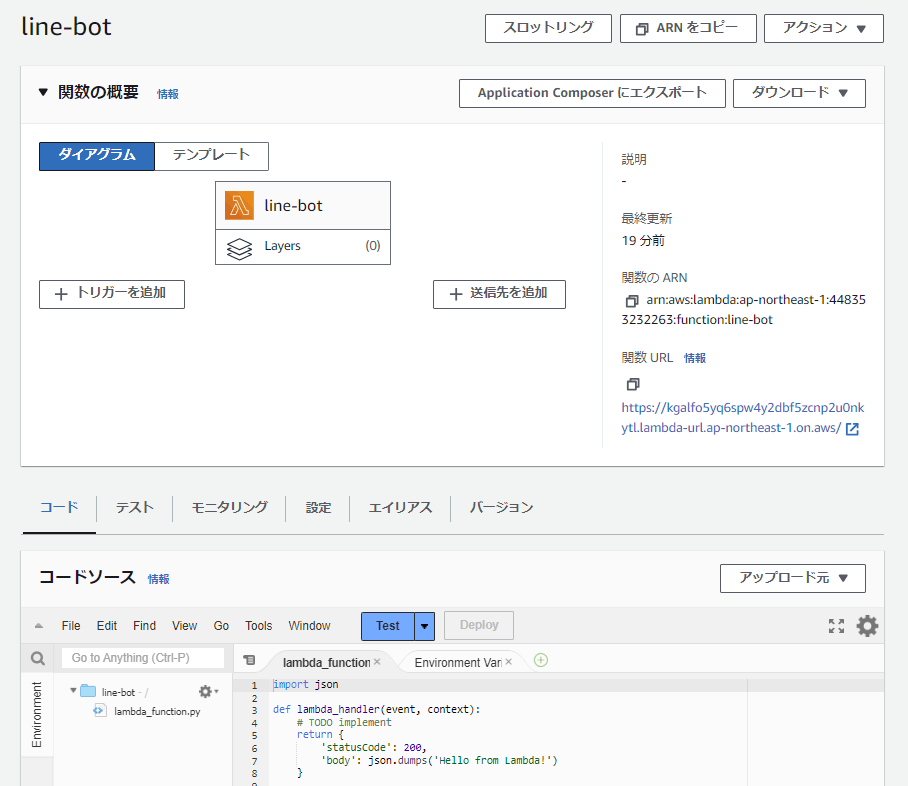Open the ダウンロード dropdown
This screenshot has width=908, height=786.
pyautogui.click(x=799, y=93)
